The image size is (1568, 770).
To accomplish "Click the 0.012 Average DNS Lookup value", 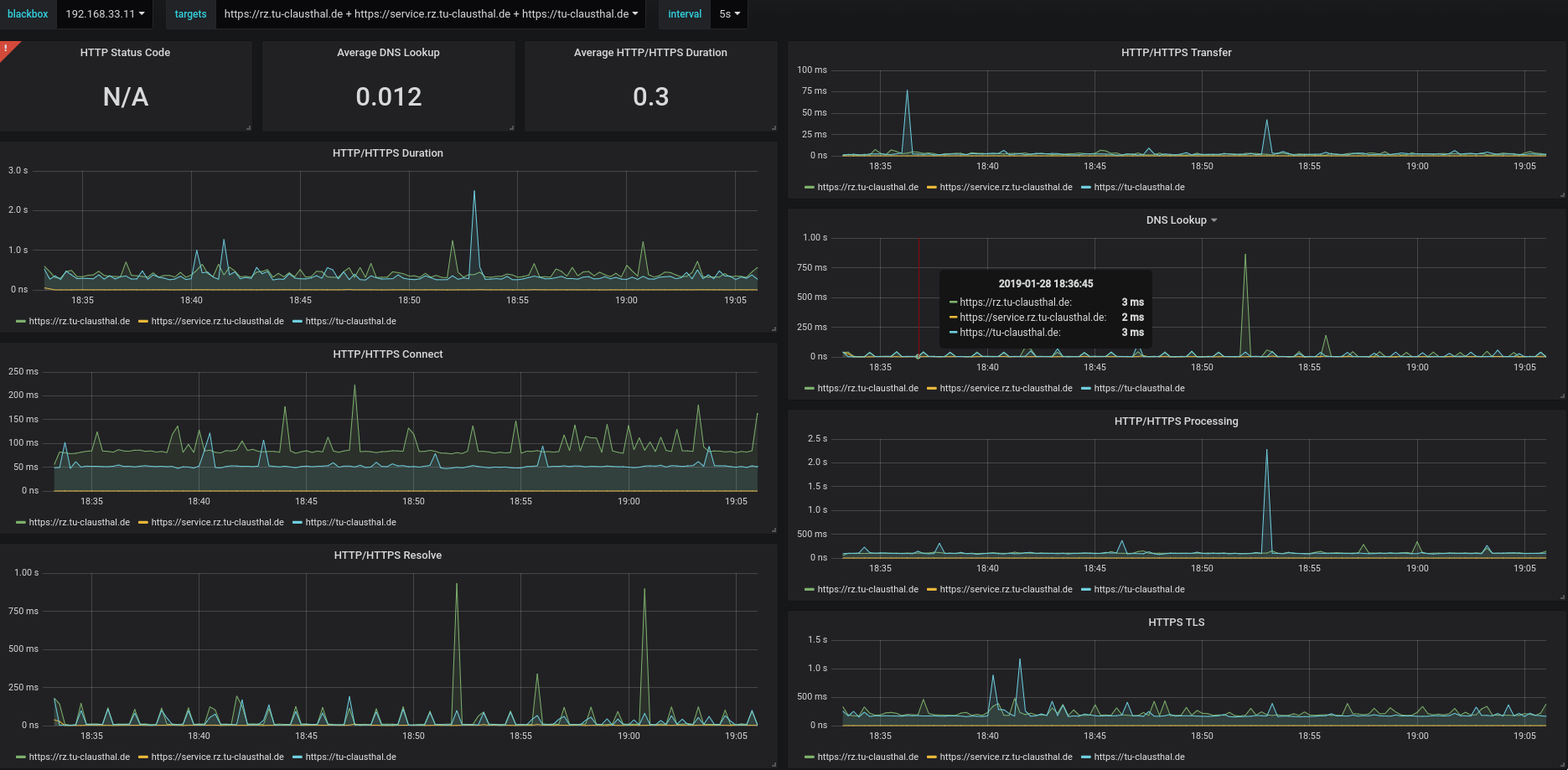I will 389,97.
